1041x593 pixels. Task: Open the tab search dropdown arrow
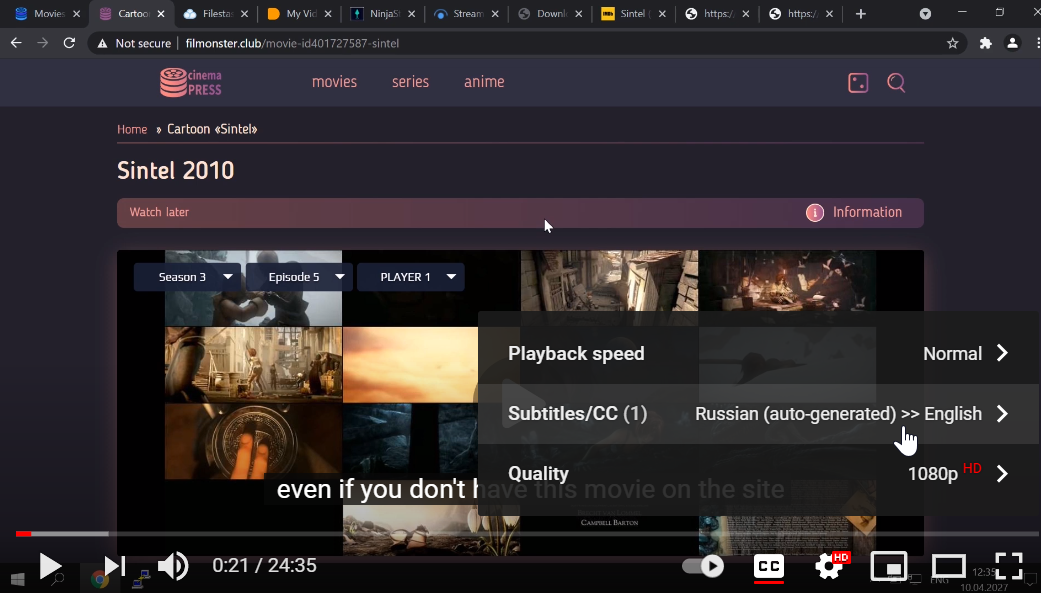(925, 14)
